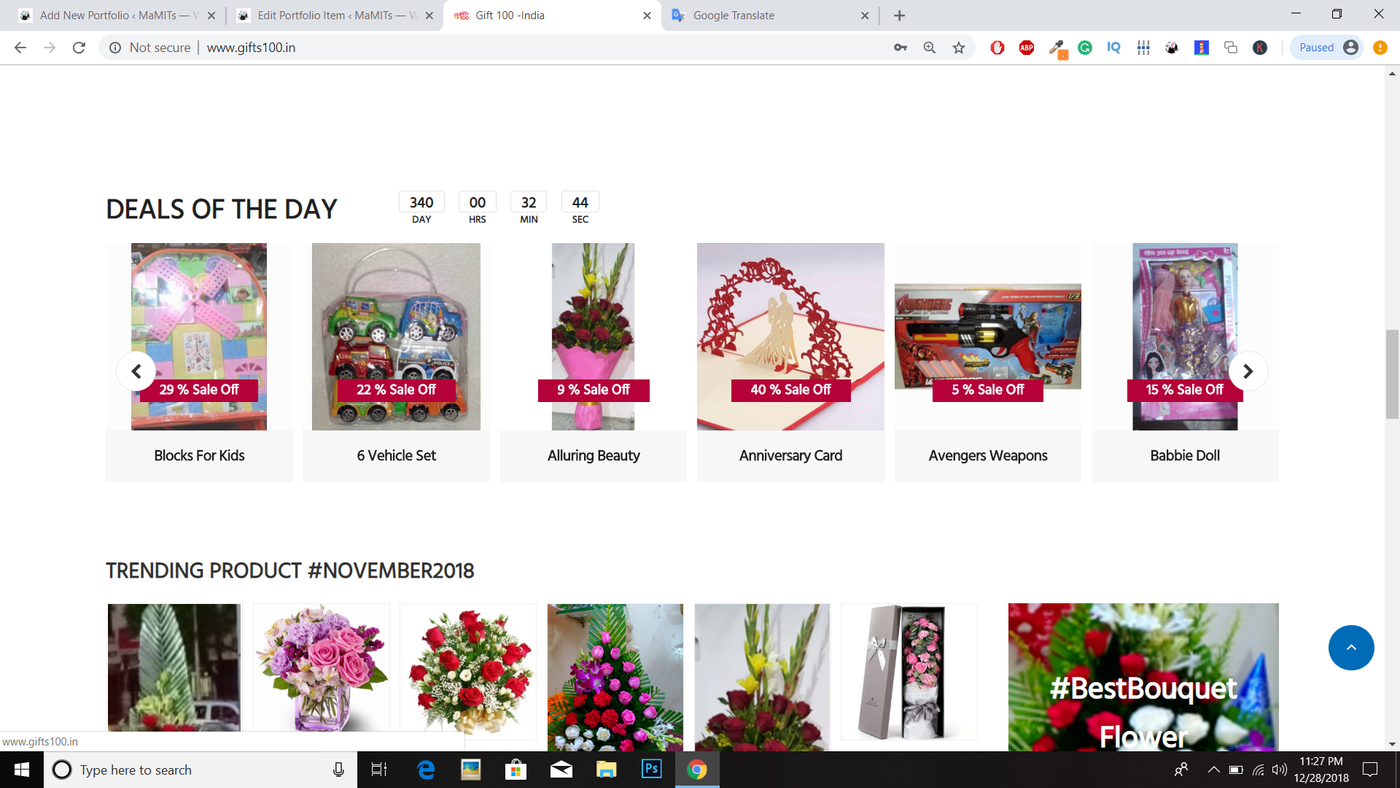Open the Paused profile menu
Screen dimensions: 1400x788
1328,47
